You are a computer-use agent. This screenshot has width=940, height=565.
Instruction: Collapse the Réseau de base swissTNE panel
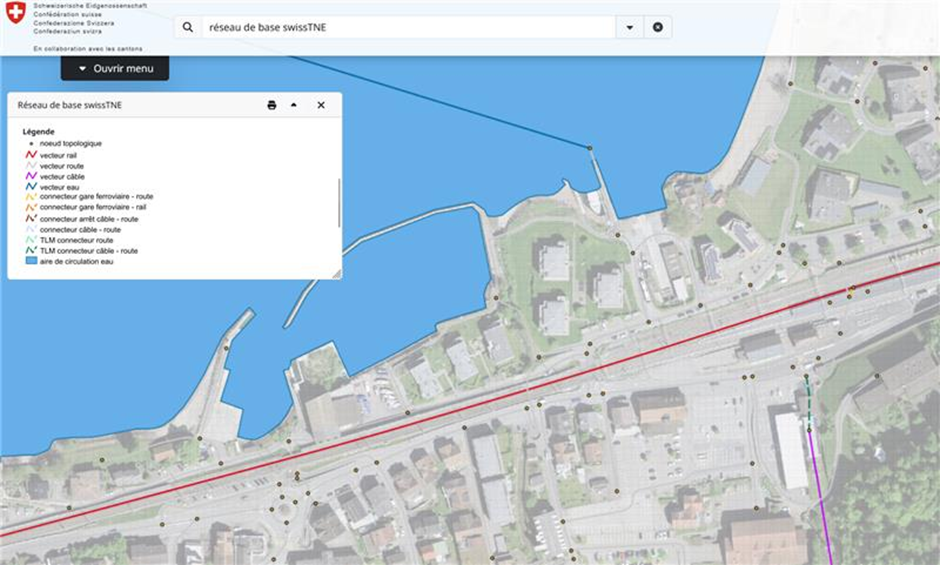click(294, 105)
